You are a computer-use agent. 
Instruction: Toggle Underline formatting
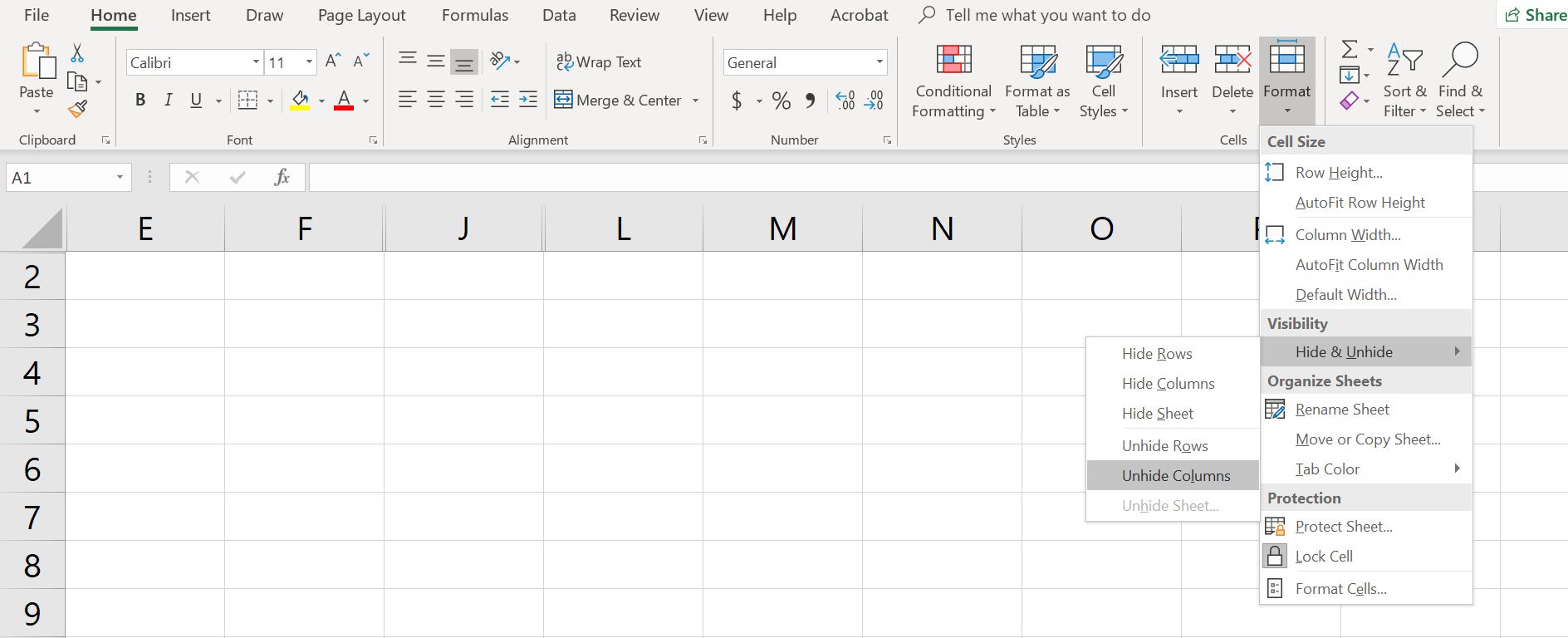click(x=196, y=101)
